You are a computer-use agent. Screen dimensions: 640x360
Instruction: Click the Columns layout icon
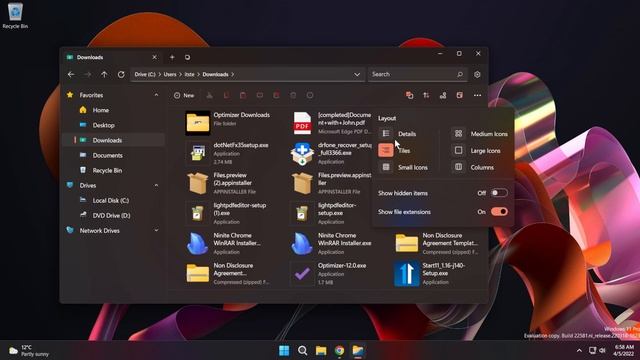click(458, 167)
